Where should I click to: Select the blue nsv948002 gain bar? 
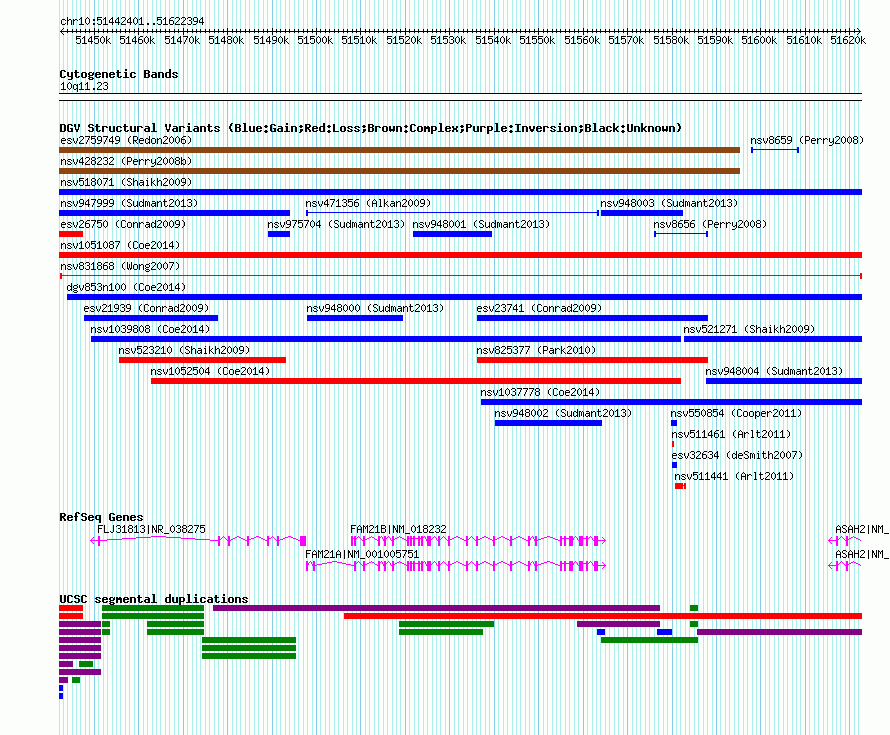(548, 423)
